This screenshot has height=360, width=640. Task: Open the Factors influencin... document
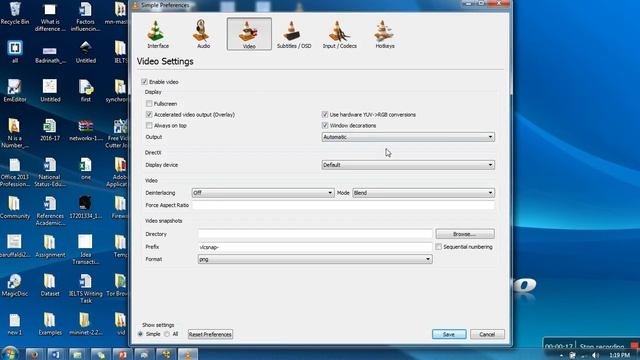point(85,17)
